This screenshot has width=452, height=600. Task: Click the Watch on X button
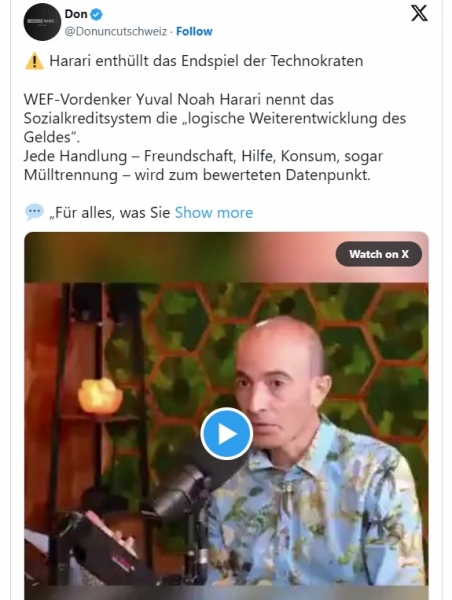pos(379,254)
